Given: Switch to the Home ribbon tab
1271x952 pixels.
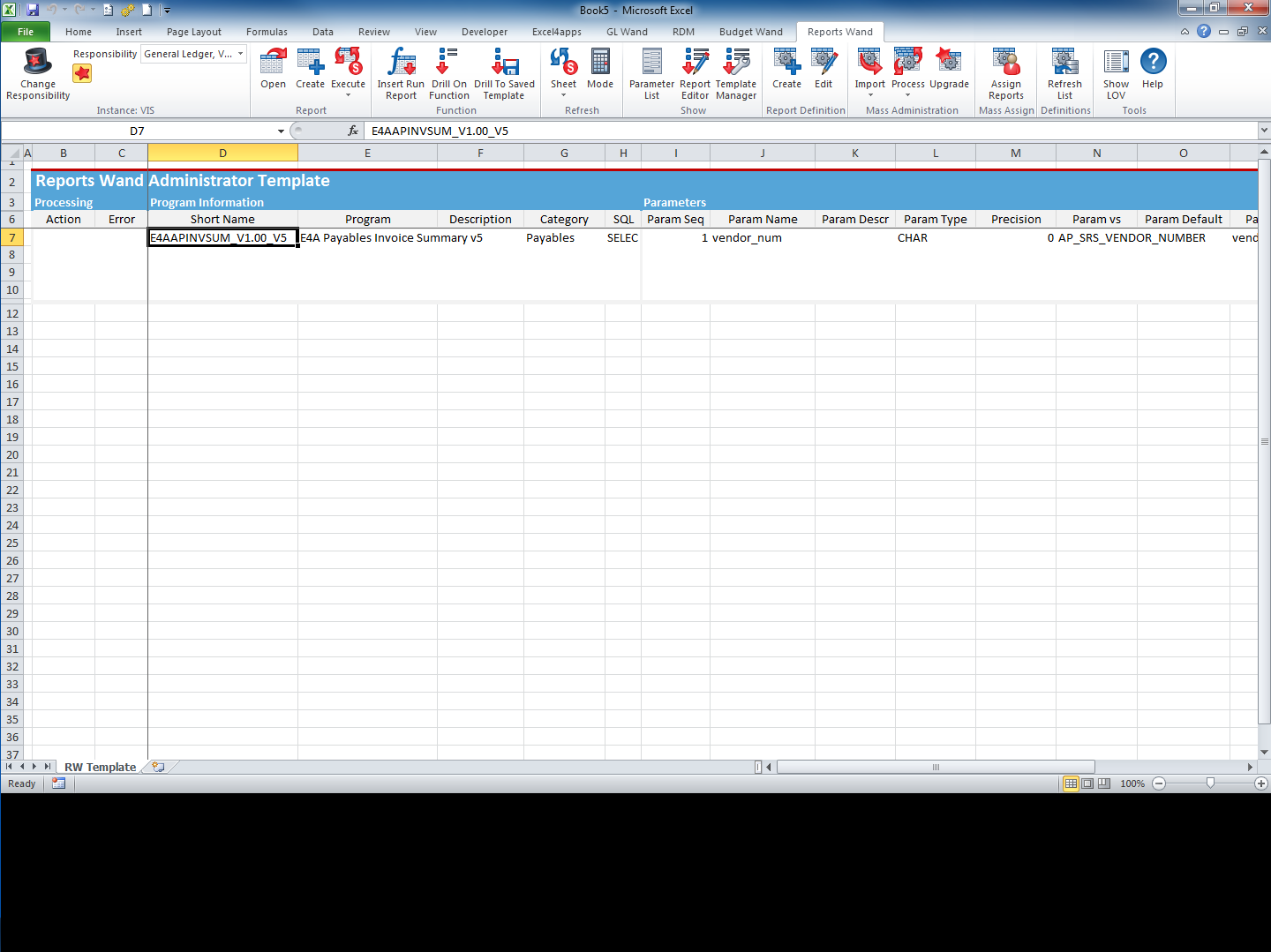Looking at the screenshot, I should (x=79, y=32).
